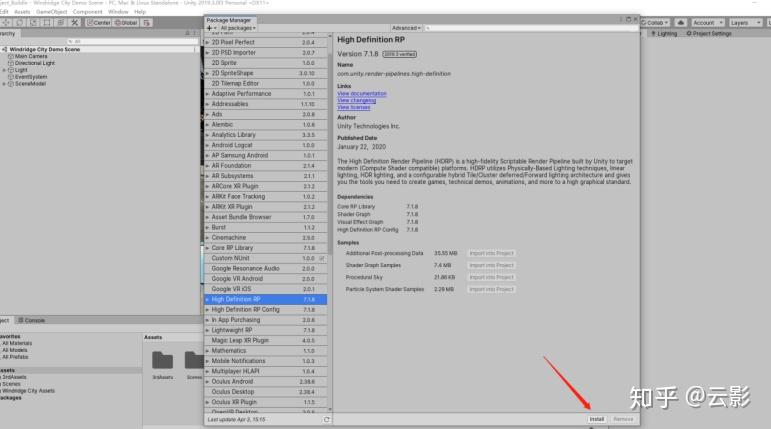
Task: Click the Package Manager search field
Action: (530, 28)
